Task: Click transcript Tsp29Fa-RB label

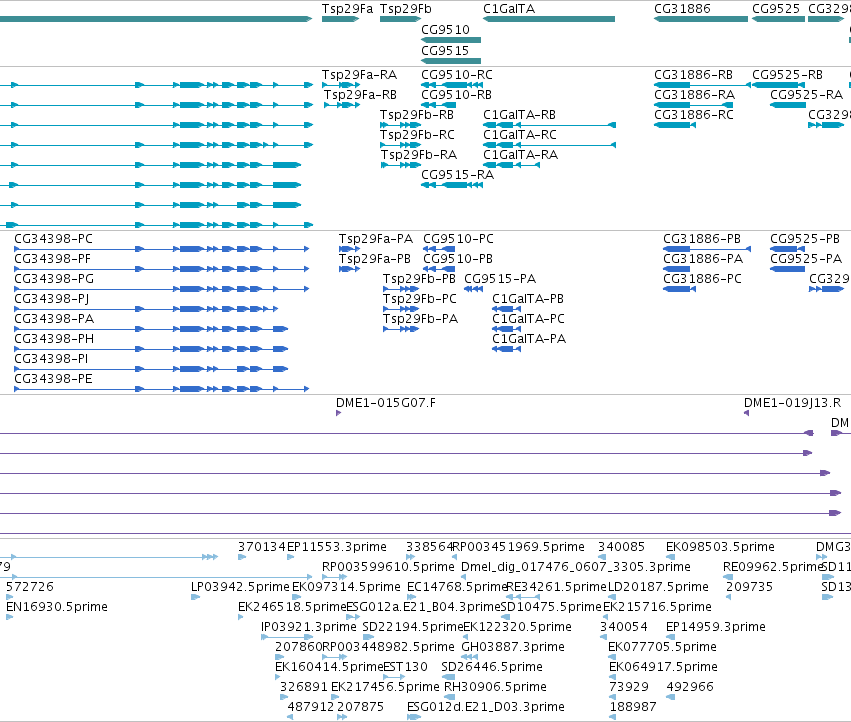Action: (360, 94)
